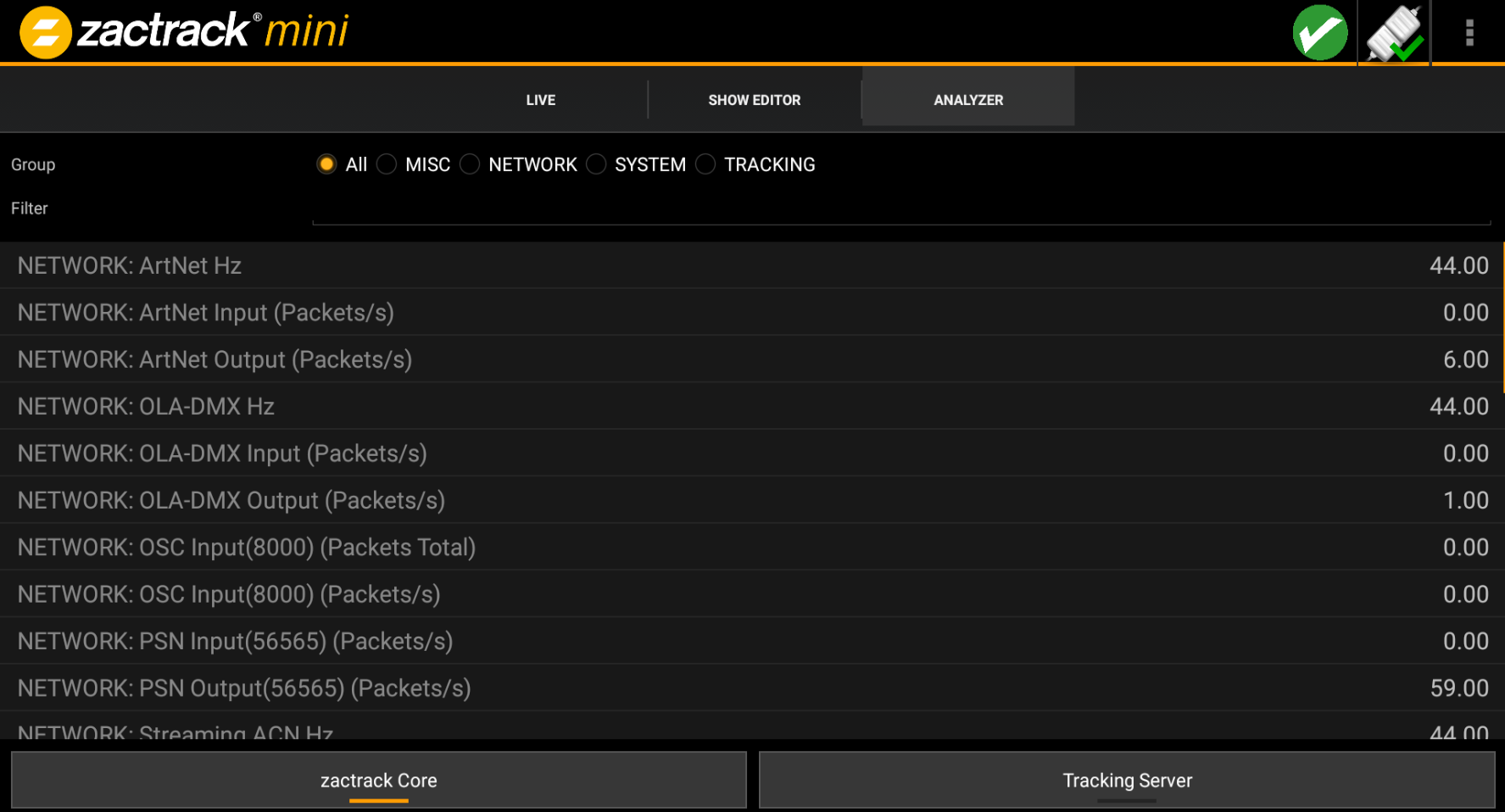The image size is (1505, 812).
Task: Click the OLA-DMX Hz entry
Action: [752, 407]
